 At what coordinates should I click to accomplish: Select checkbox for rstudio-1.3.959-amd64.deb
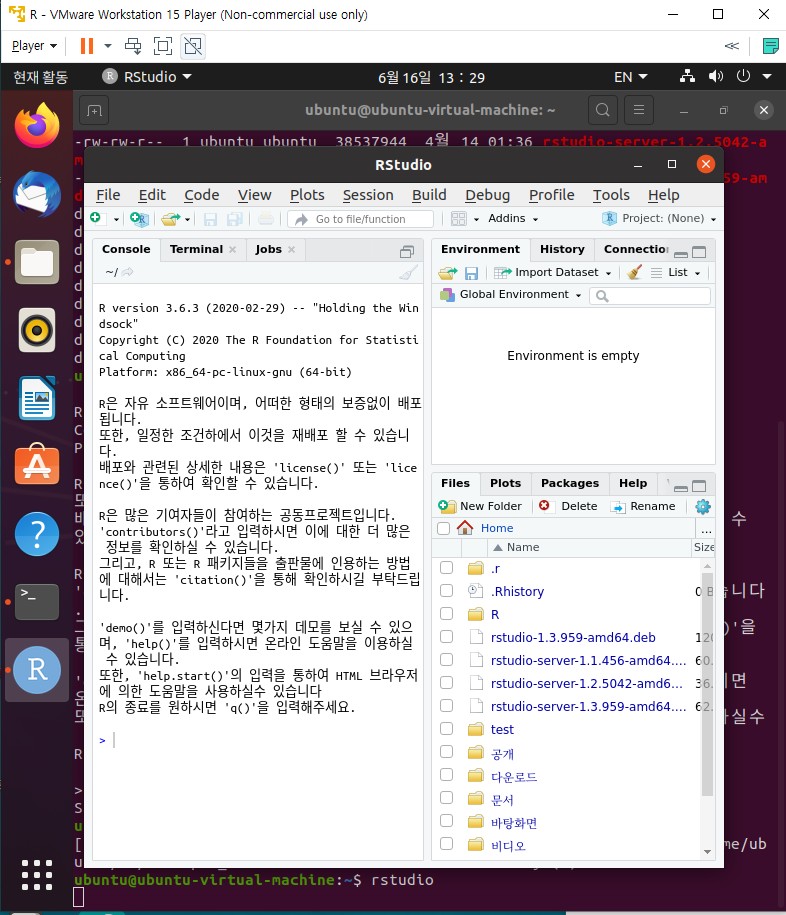[446, 636]
